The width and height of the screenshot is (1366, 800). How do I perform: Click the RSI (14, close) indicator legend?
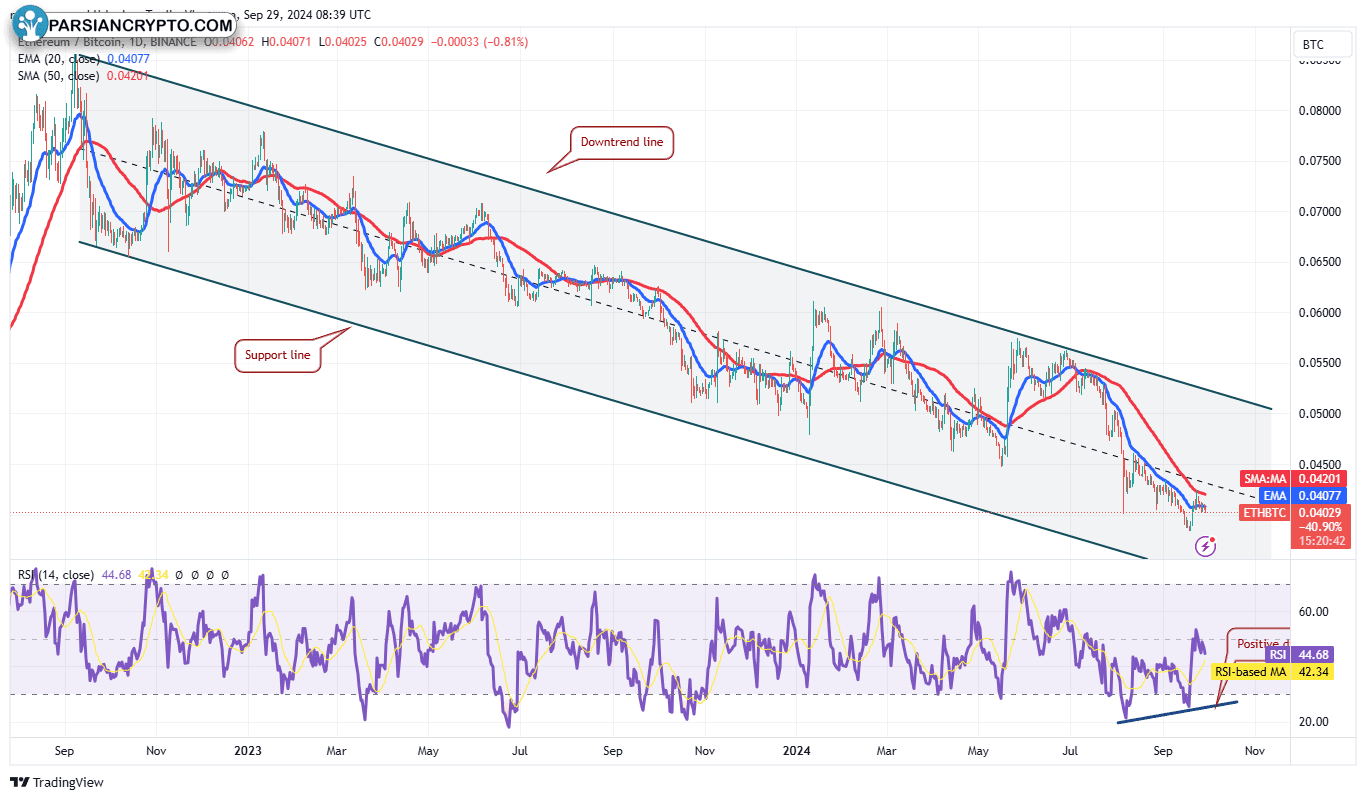coord(56,575)
